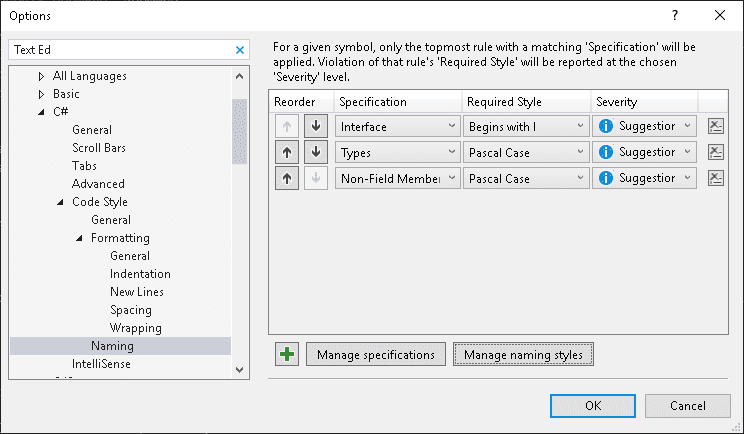Add a new naming rule
The width and height of the screenshot is (744, 434).
point(287,354)
